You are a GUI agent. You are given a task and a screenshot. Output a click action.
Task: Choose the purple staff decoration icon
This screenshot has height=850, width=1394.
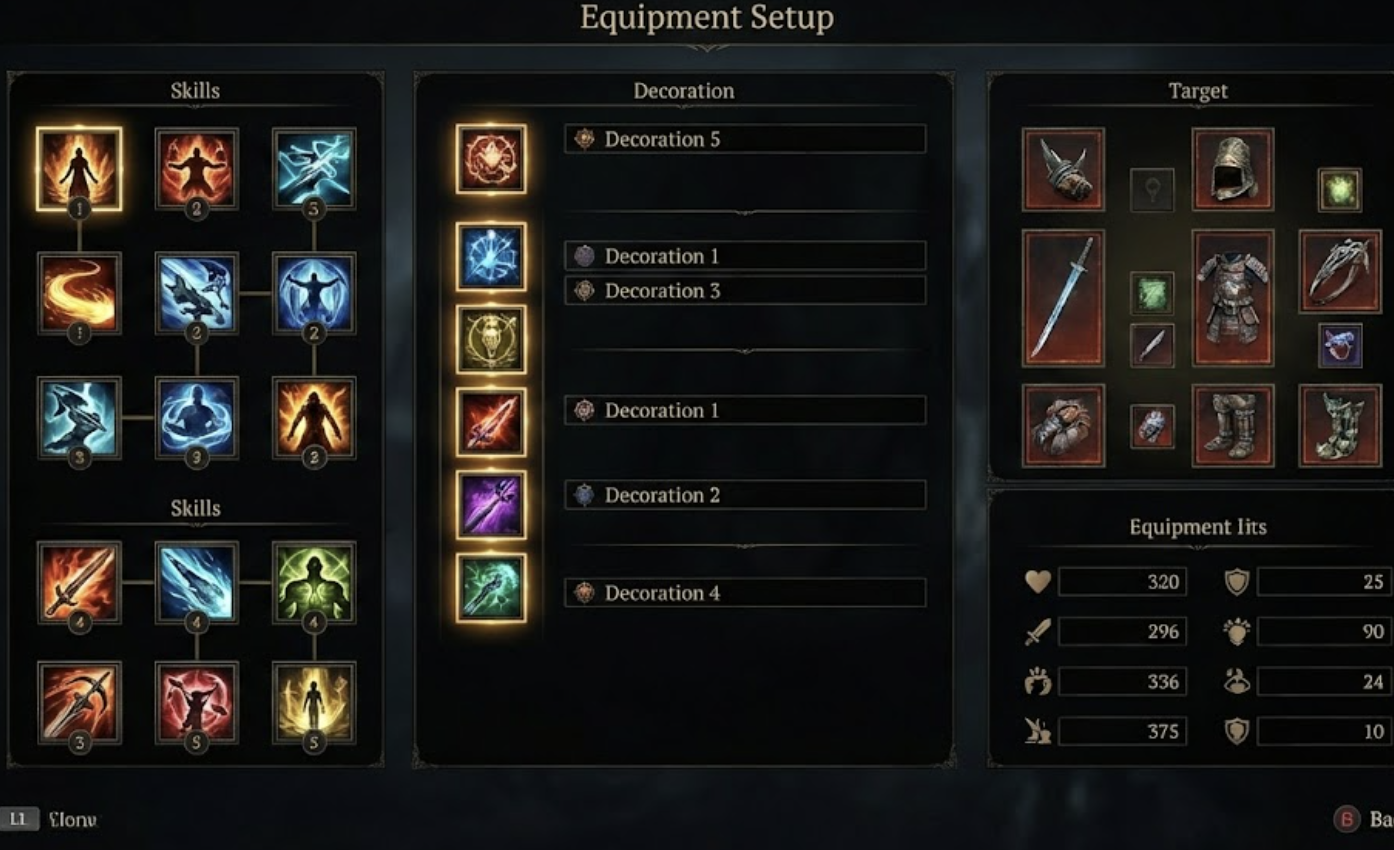click(491, 506)
